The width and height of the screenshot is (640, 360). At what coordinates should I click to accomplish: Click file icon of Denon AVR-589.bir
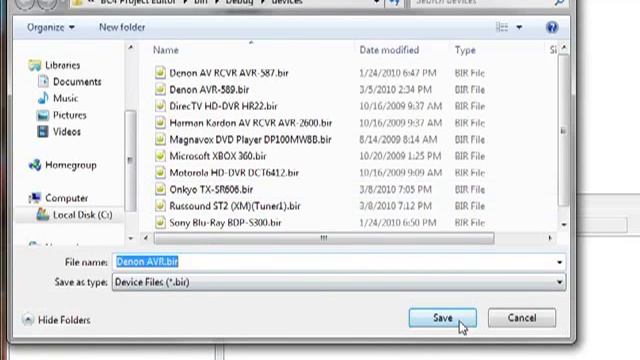tap(160, 89)
